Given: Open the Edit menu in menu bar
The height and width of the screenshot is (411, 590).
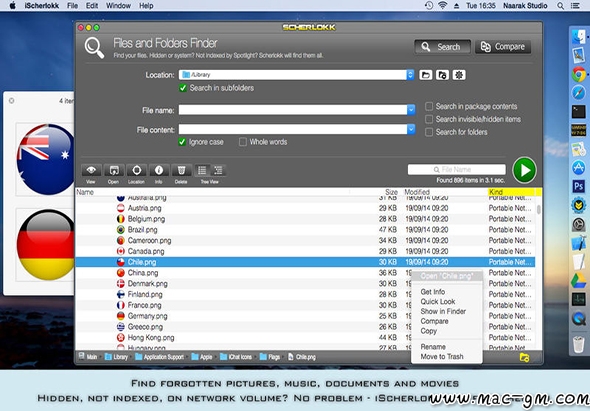Looking at the screenshot, I should 92,6.
